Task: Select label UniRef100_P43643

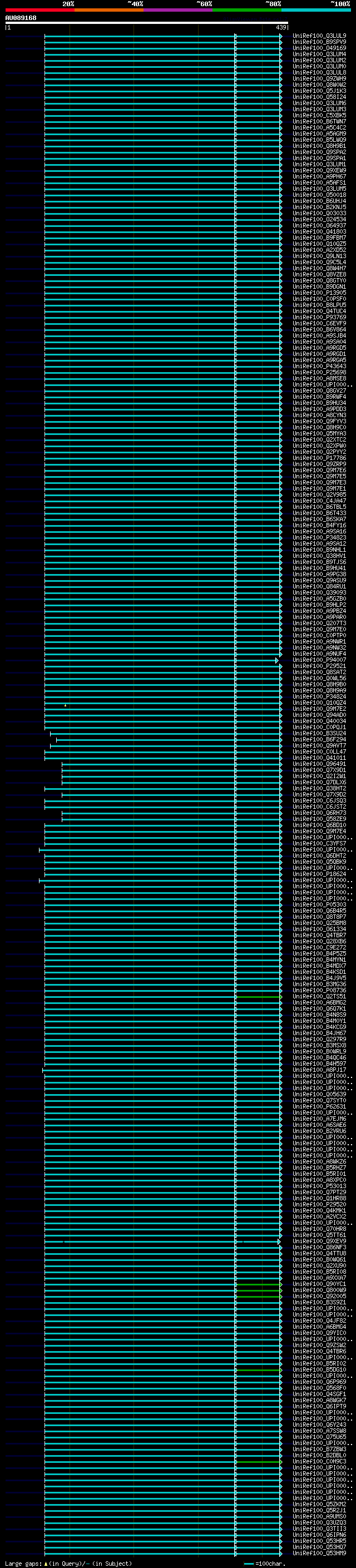Action: point(319,367)
